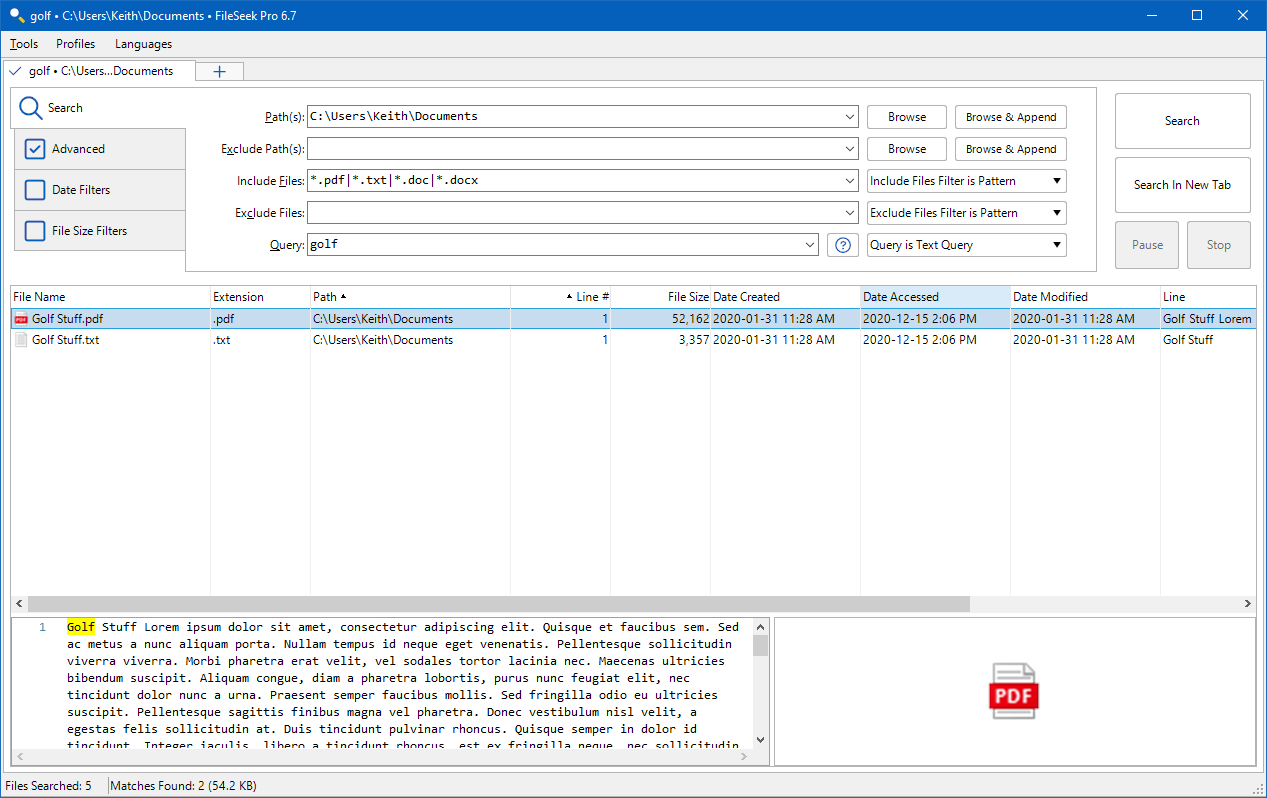The image size is (1267, 798).
Task: Uncheck the Advanced checkbox
Action: (35, 149)
